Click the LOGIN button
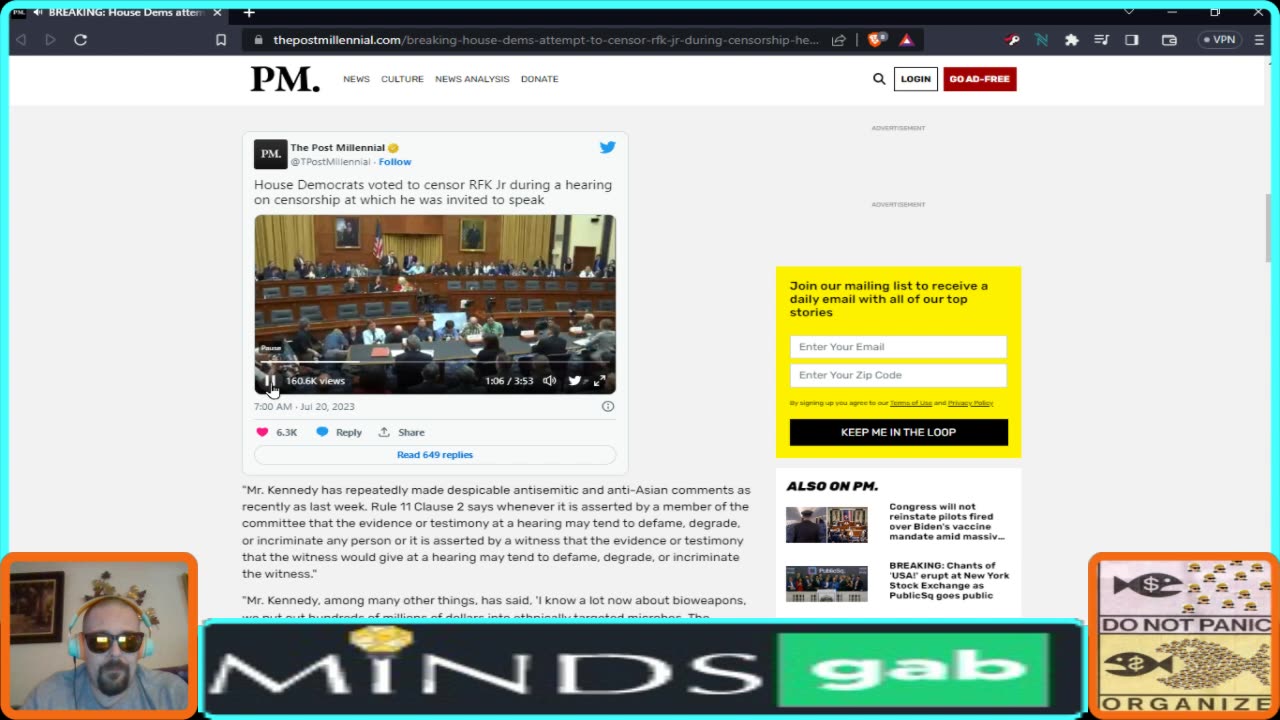The height and width of the screenshot is (720, 1280). 915,79
